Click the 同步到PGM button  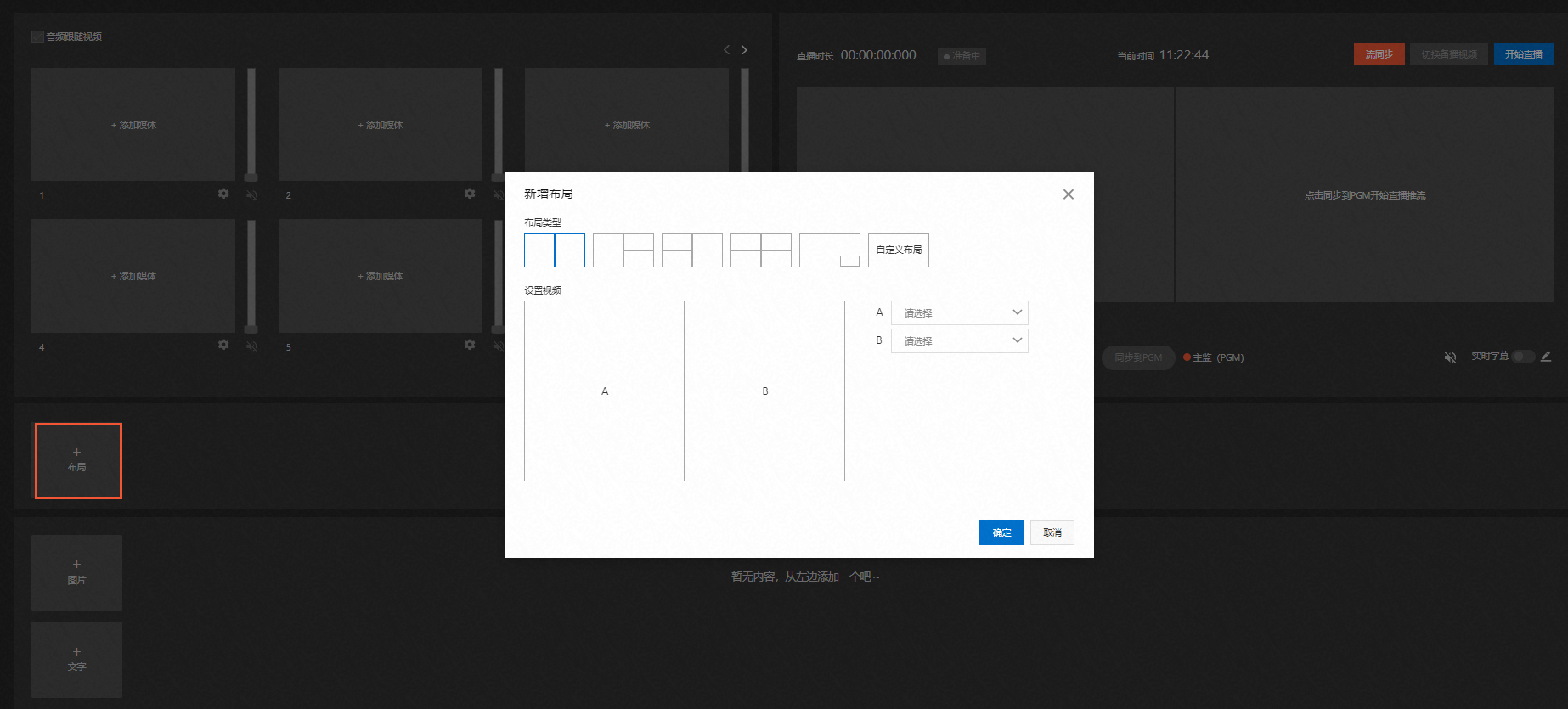click(1138, 357)
